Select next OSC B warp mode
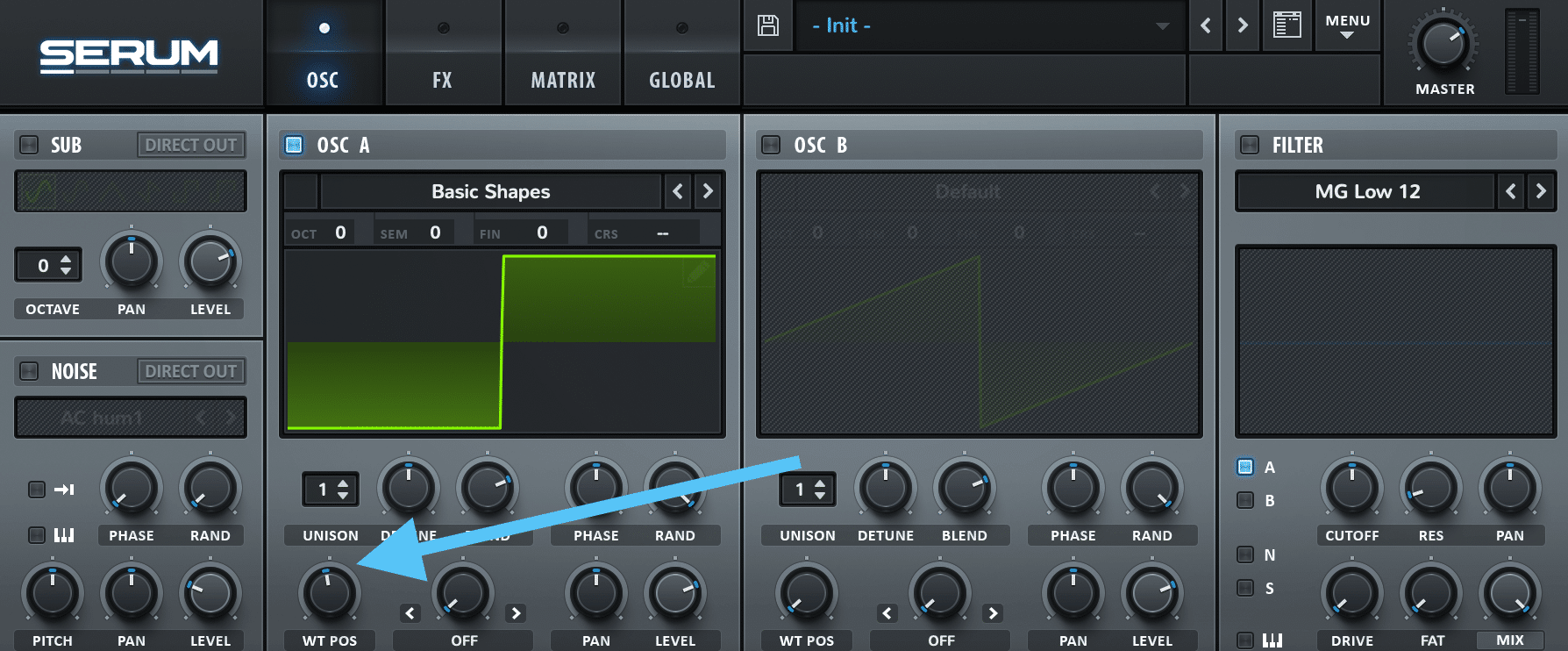This screenshot has height=651, width=1568. coord(993,613)
